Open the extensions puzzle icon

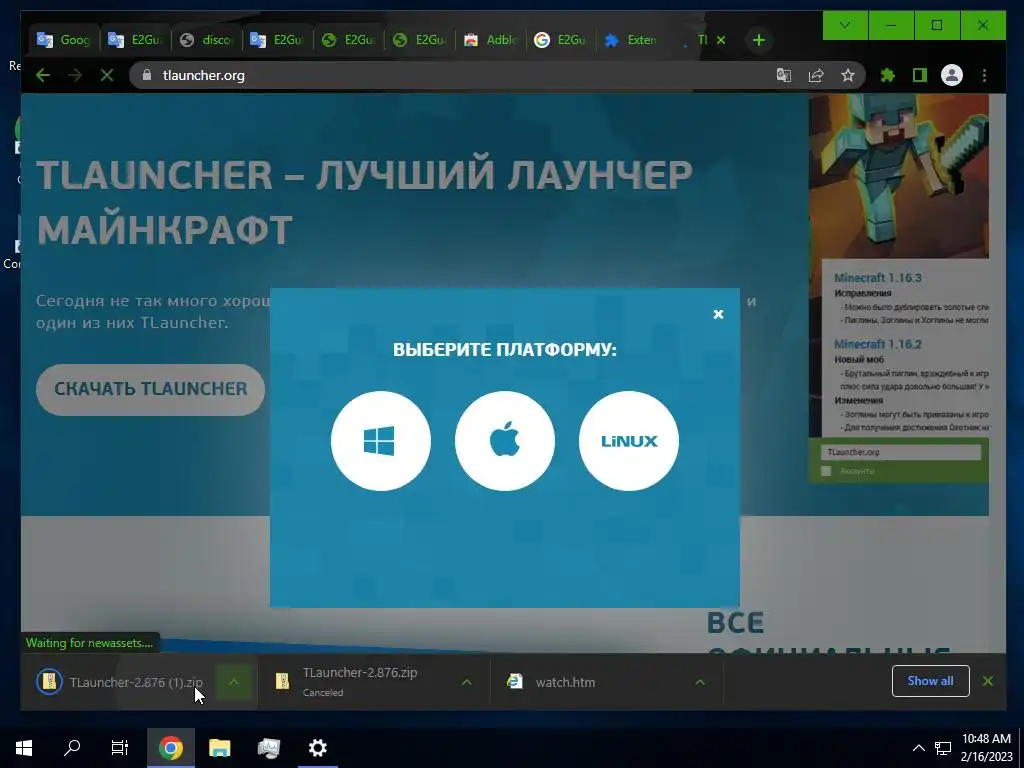click(x=888, y=76)
